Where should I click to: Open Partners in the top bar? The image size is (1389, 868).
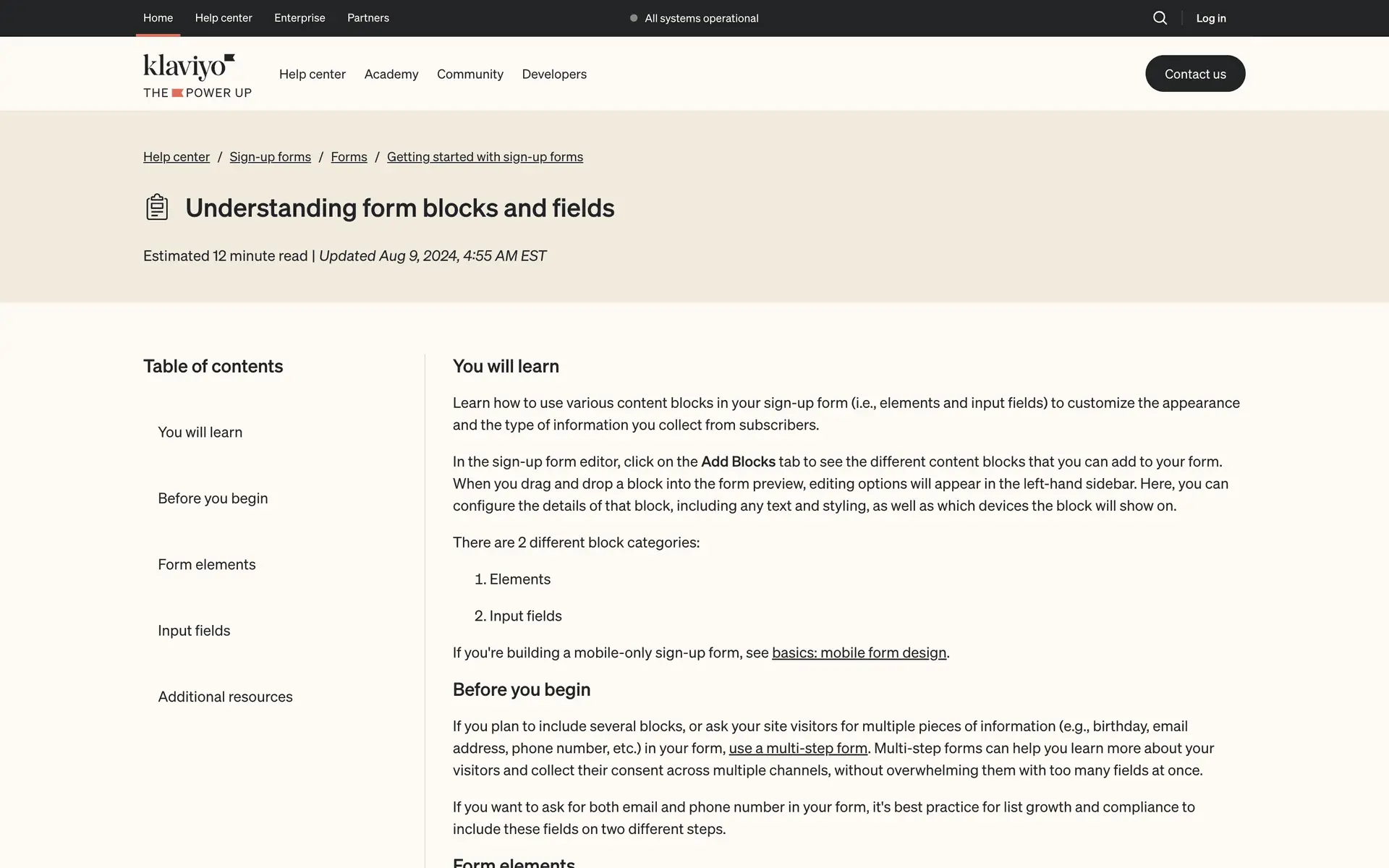[x=368, y=18]
